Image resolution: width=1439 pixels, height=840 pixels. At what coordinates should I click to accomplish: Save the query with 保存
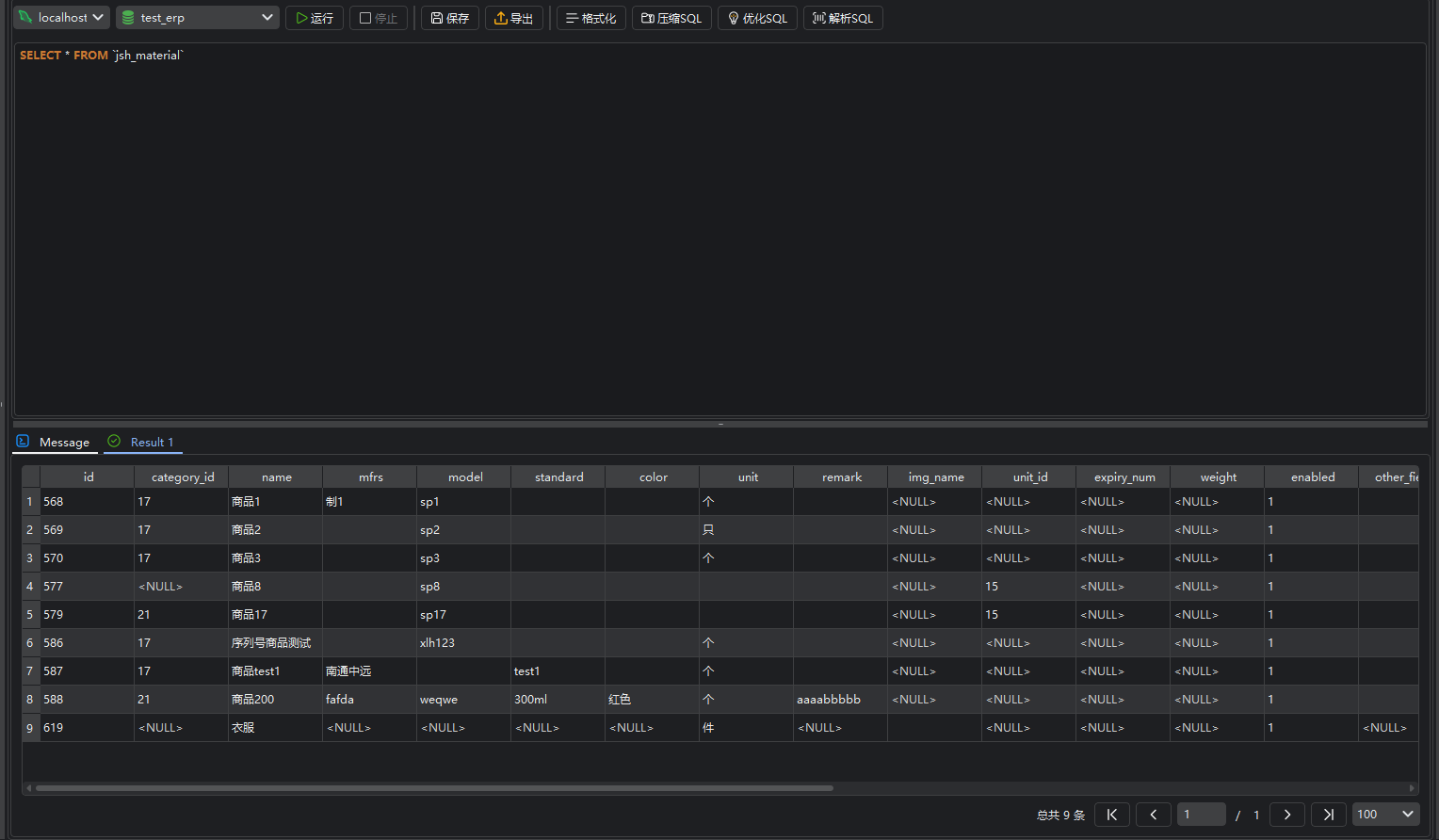pyautogui.click(x=450, y=18)
